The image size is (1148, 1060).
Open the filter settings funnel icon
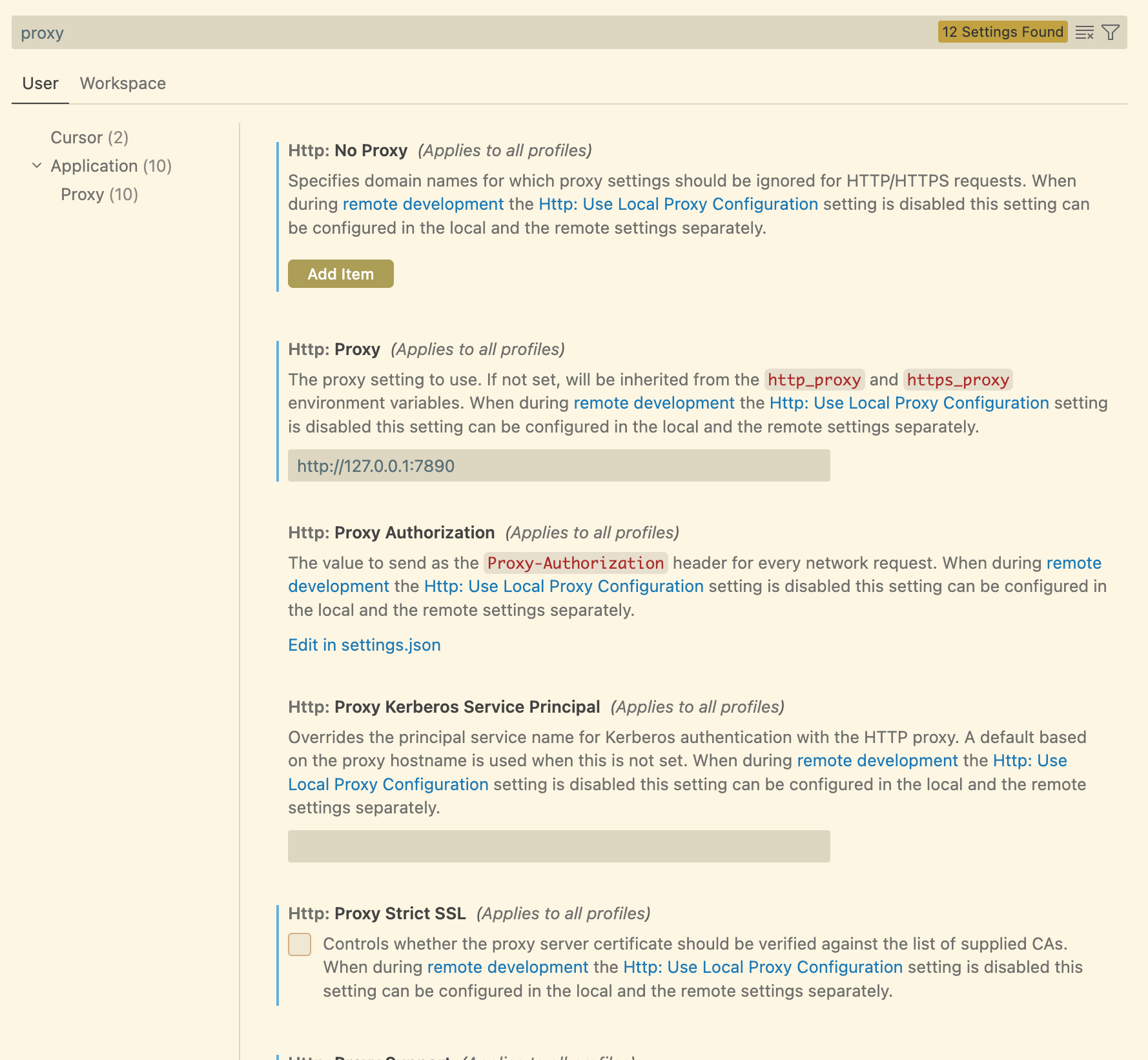1111,32
